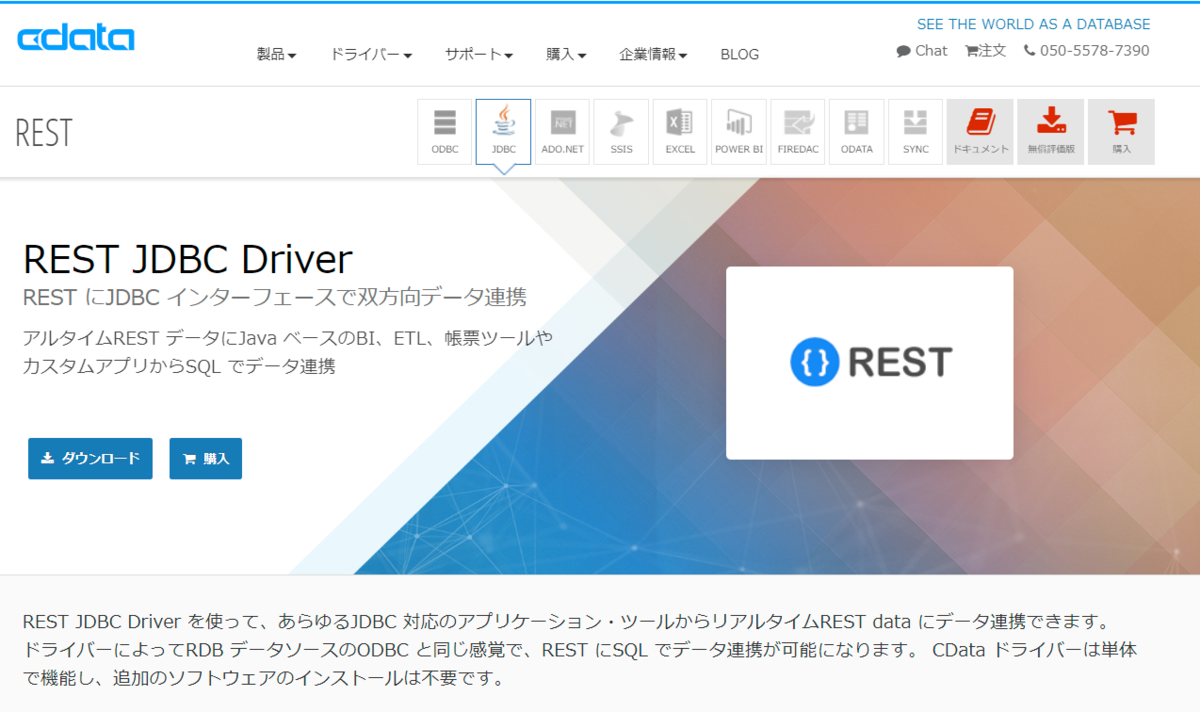Click the blue ダウンロード button

90,458
